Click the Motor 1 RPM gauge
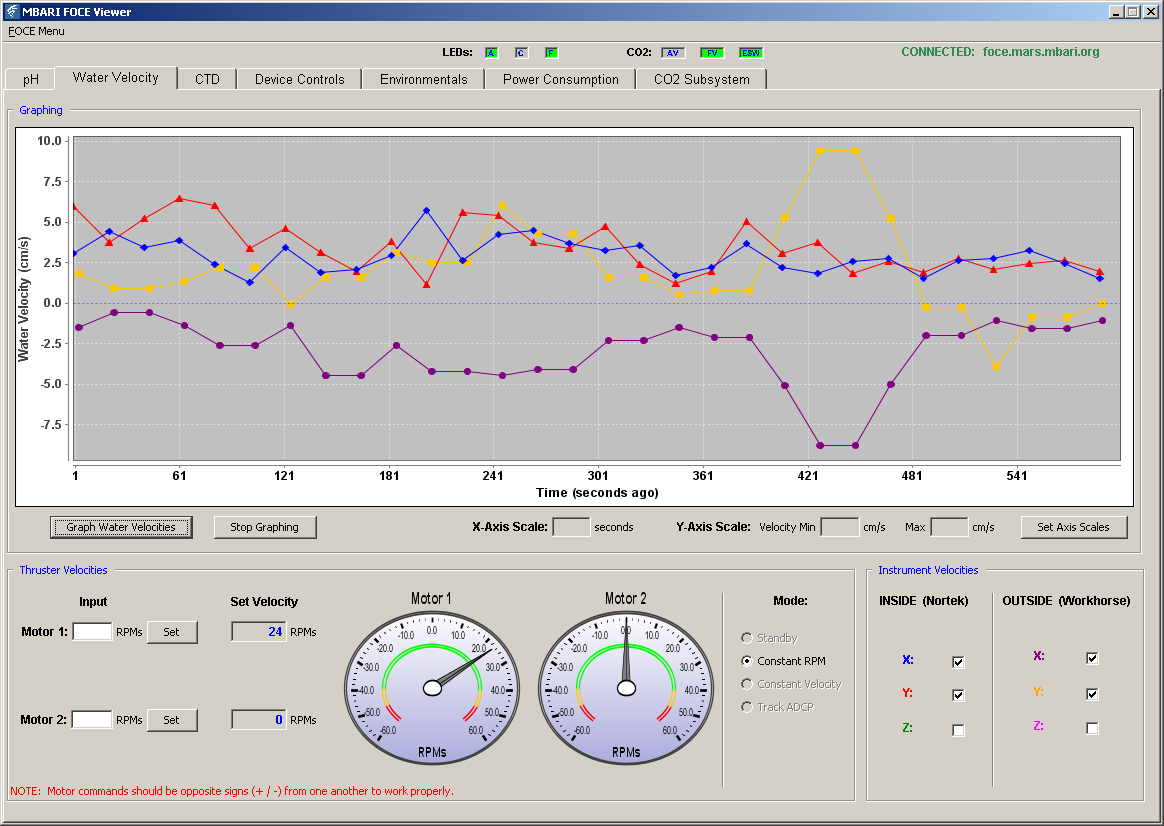This screenshot has width=1164, height=826. point(432,688)
